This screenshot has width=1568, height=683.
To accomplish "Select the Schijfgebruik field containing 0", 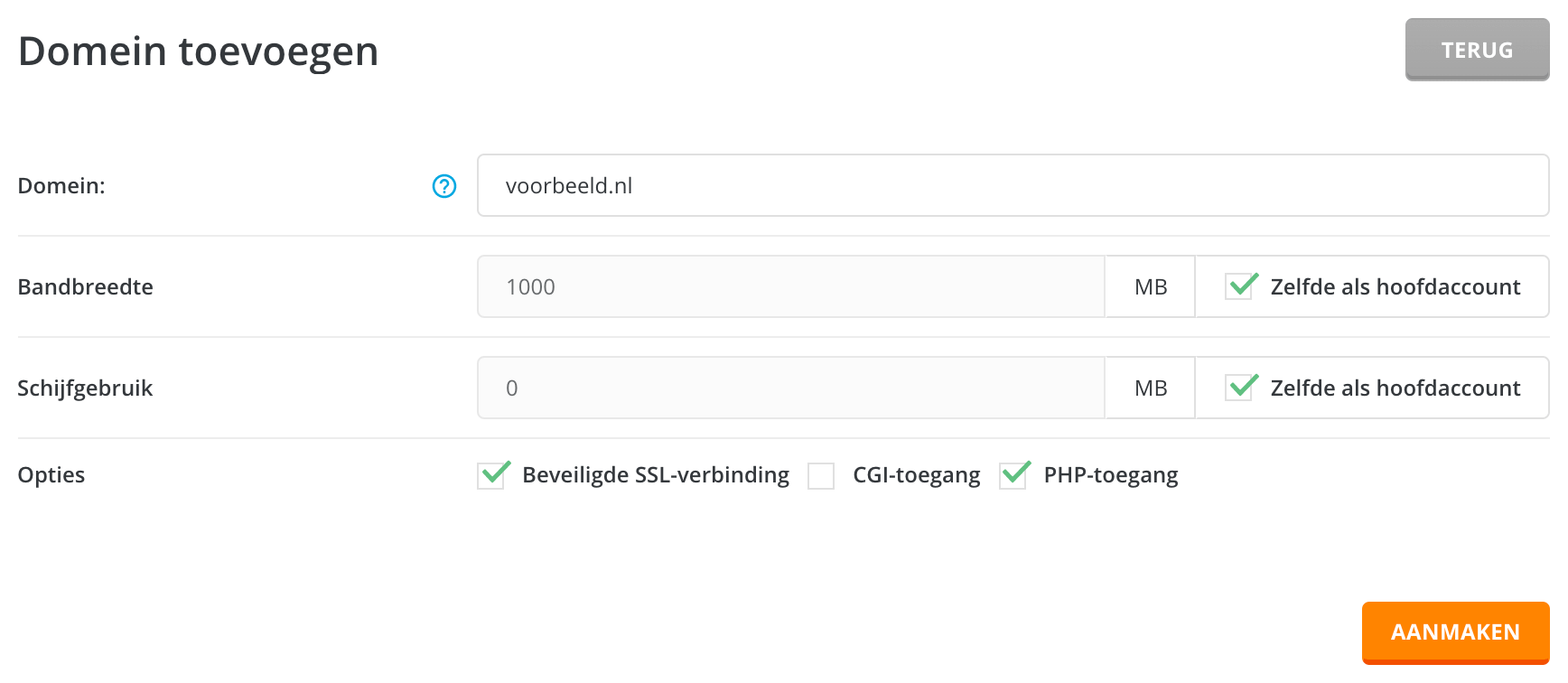I will tap(791, 388).
